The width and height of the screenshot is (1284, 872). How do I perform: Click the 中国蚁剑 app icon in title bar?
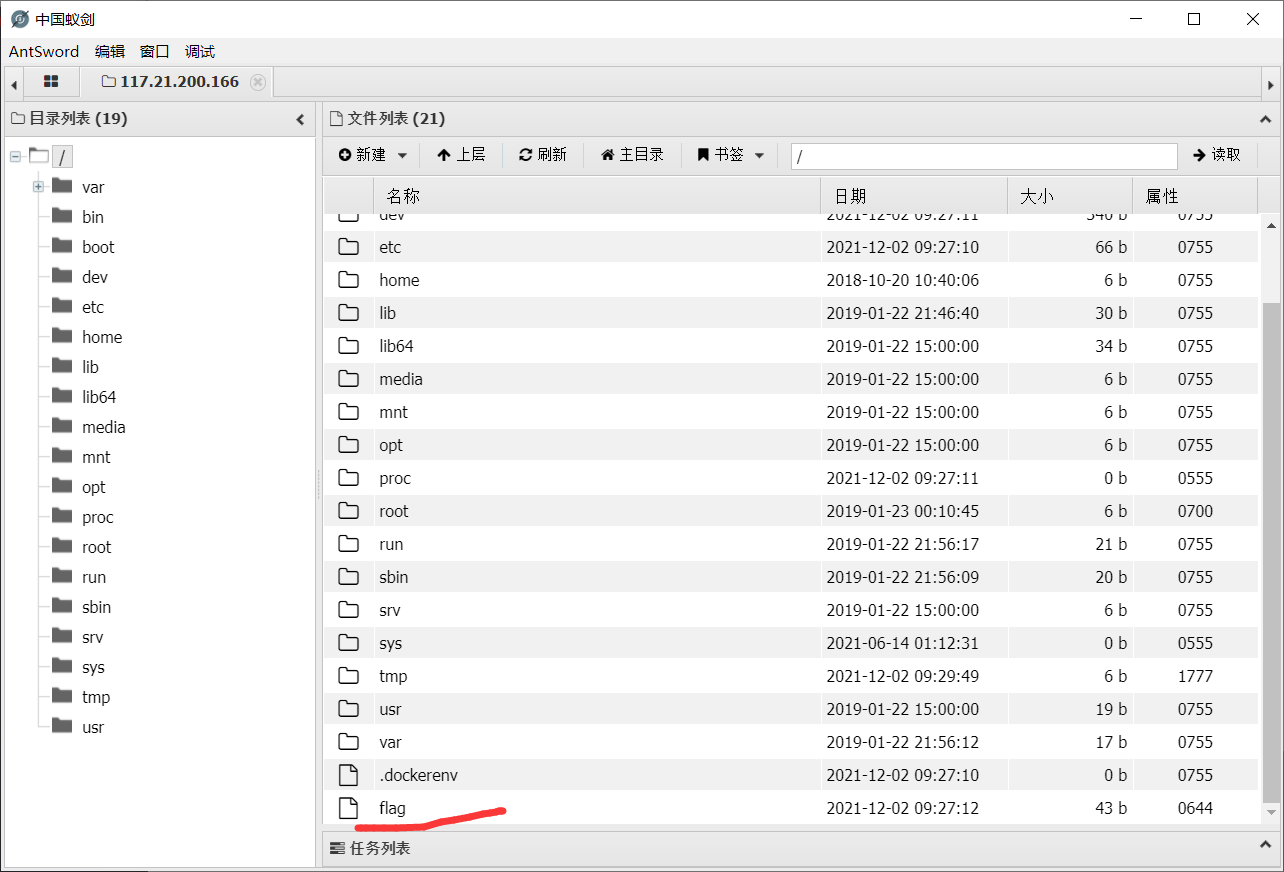pyautogui.click(x=19, y=19)
